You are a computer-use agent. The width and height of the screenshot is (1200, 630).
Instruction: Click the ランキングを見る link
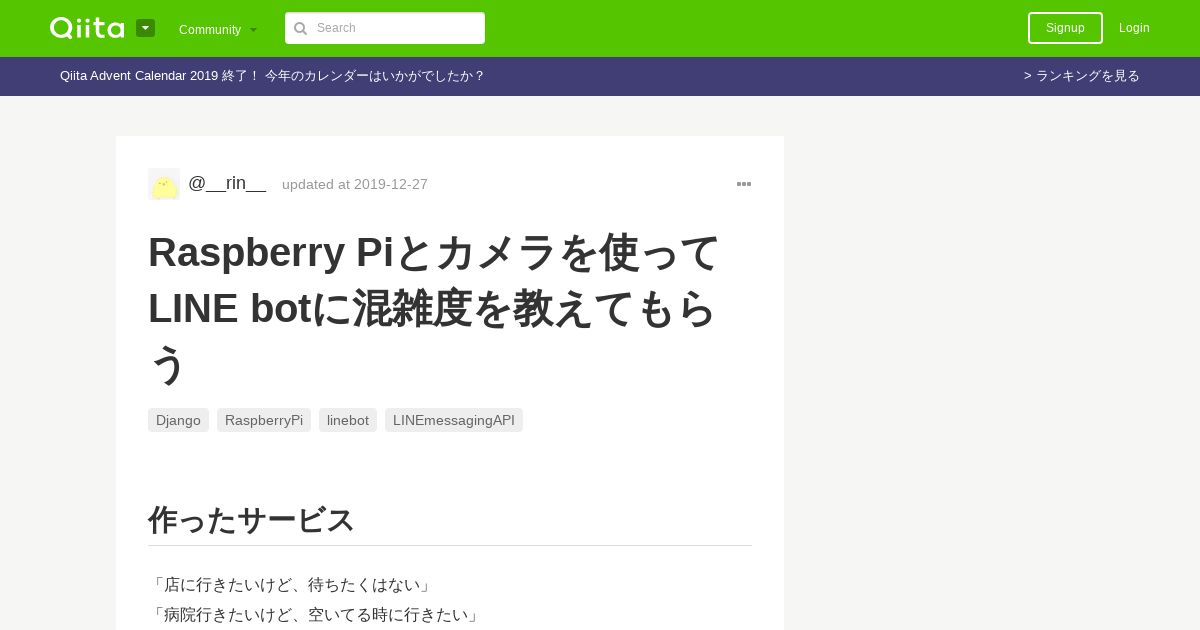[1082, 76]
